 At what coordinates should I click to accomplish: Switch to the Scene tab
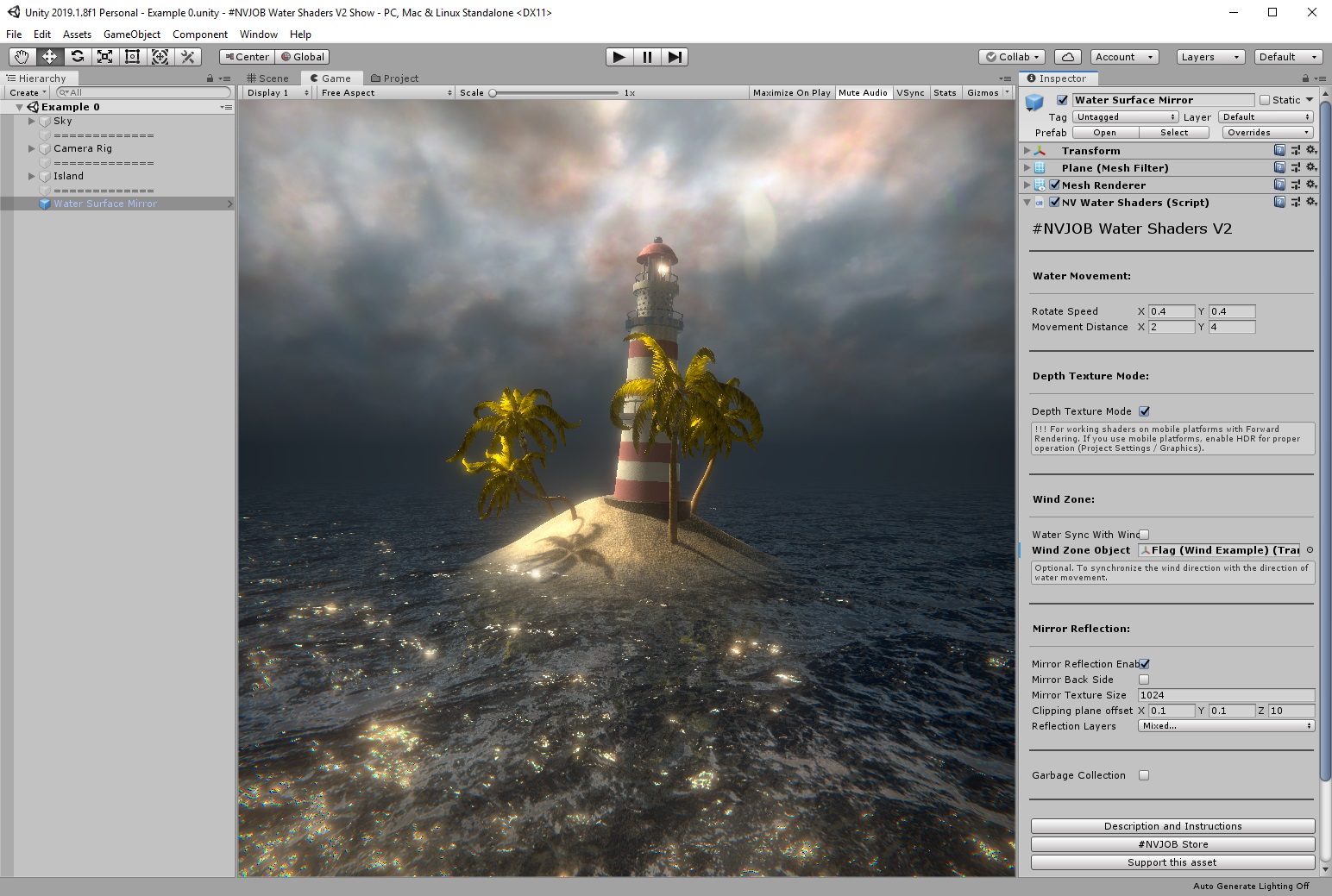pyautogui.click(x=267, y=78)
